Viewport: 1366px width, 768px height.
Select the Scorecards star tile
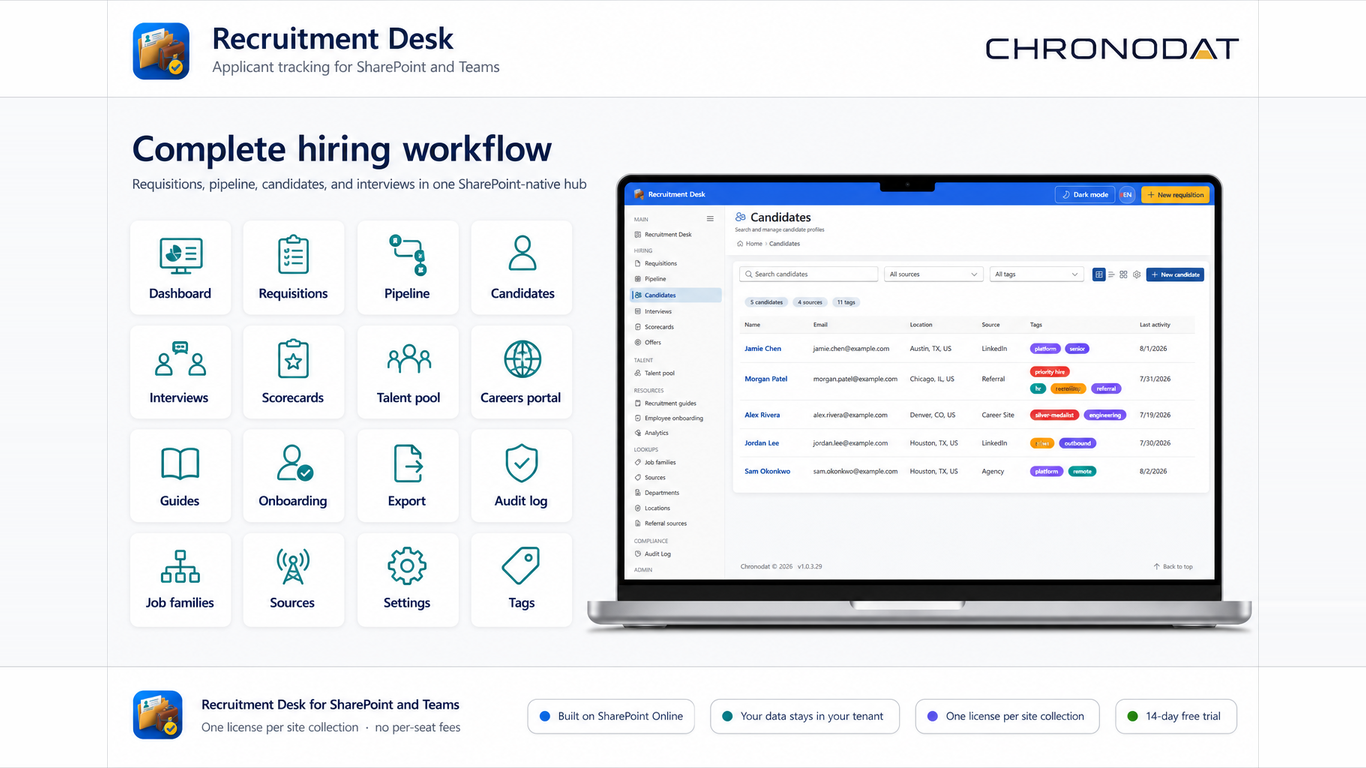click(x=293, y=372)
